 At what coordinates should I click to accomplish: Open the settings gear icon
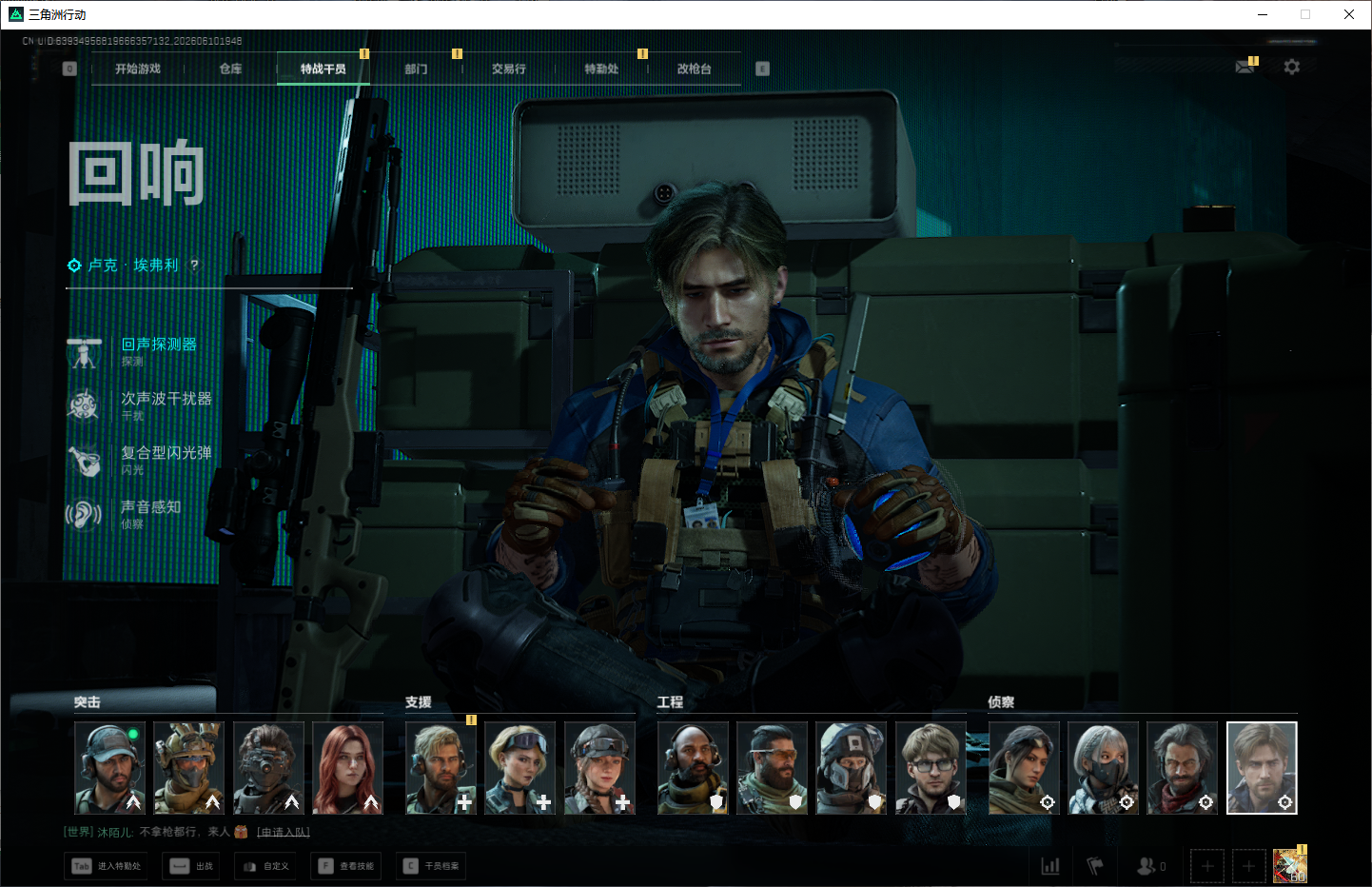[1291, 67]
